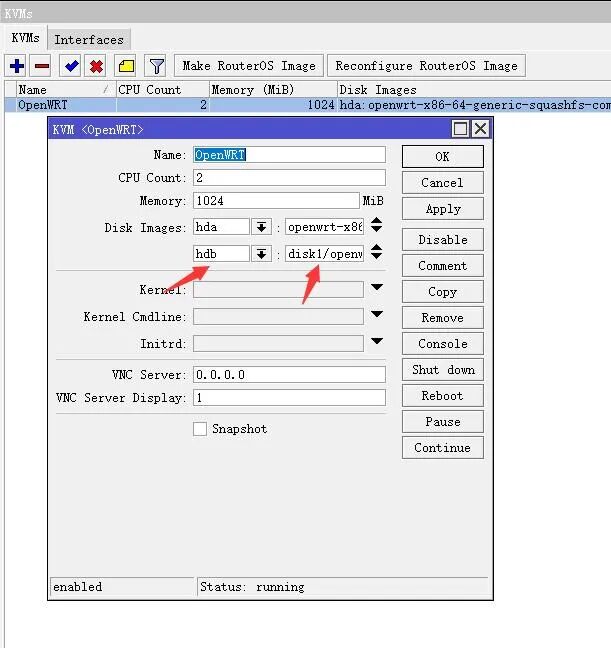Image resolution: width=611 pixels, height=648 pixels.
Task: Focus the disabled Initrd input field
Action: coord(278,343)
